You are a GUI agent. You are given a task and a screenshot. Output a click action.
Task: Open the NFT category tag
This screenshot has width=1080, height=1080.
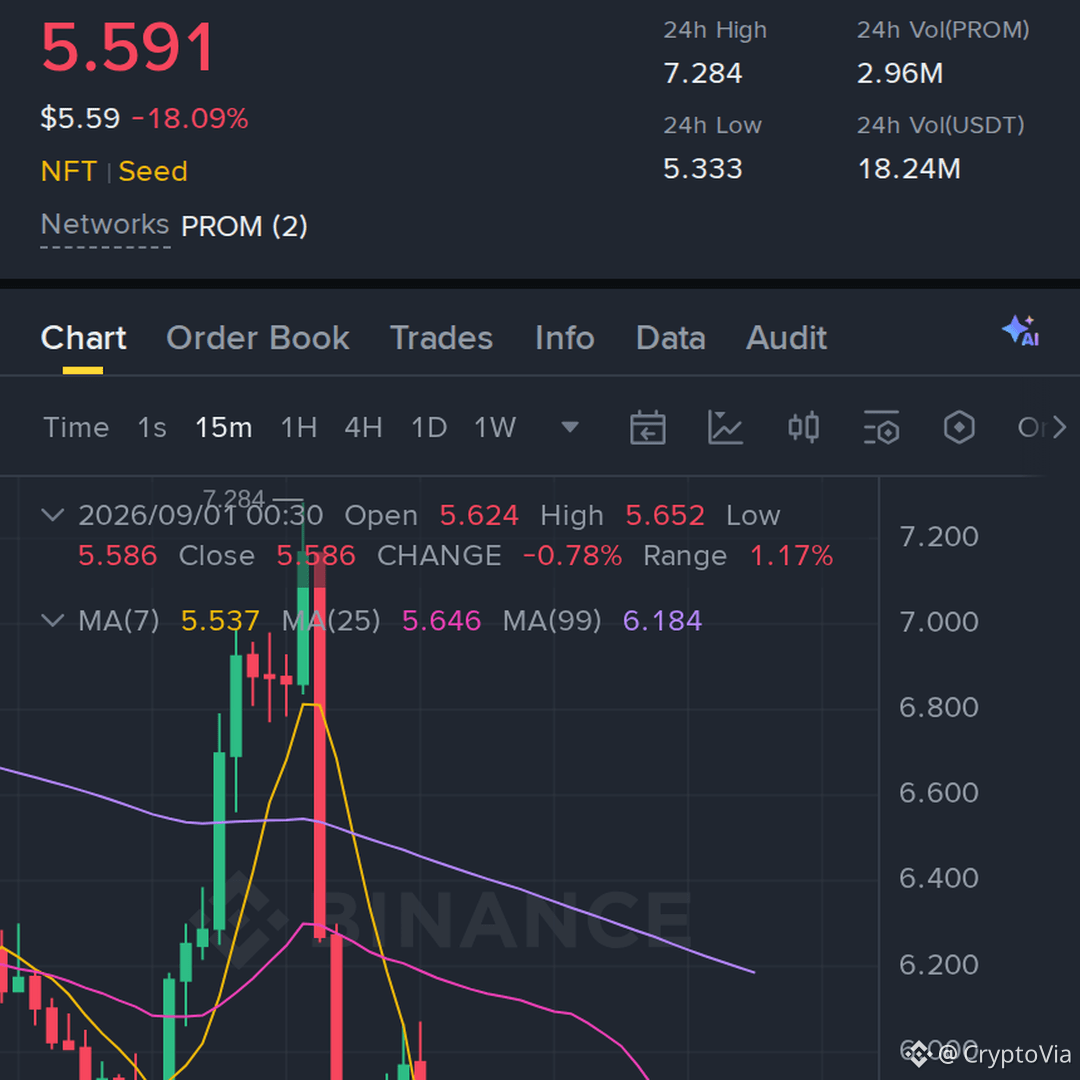pos(69,172)
